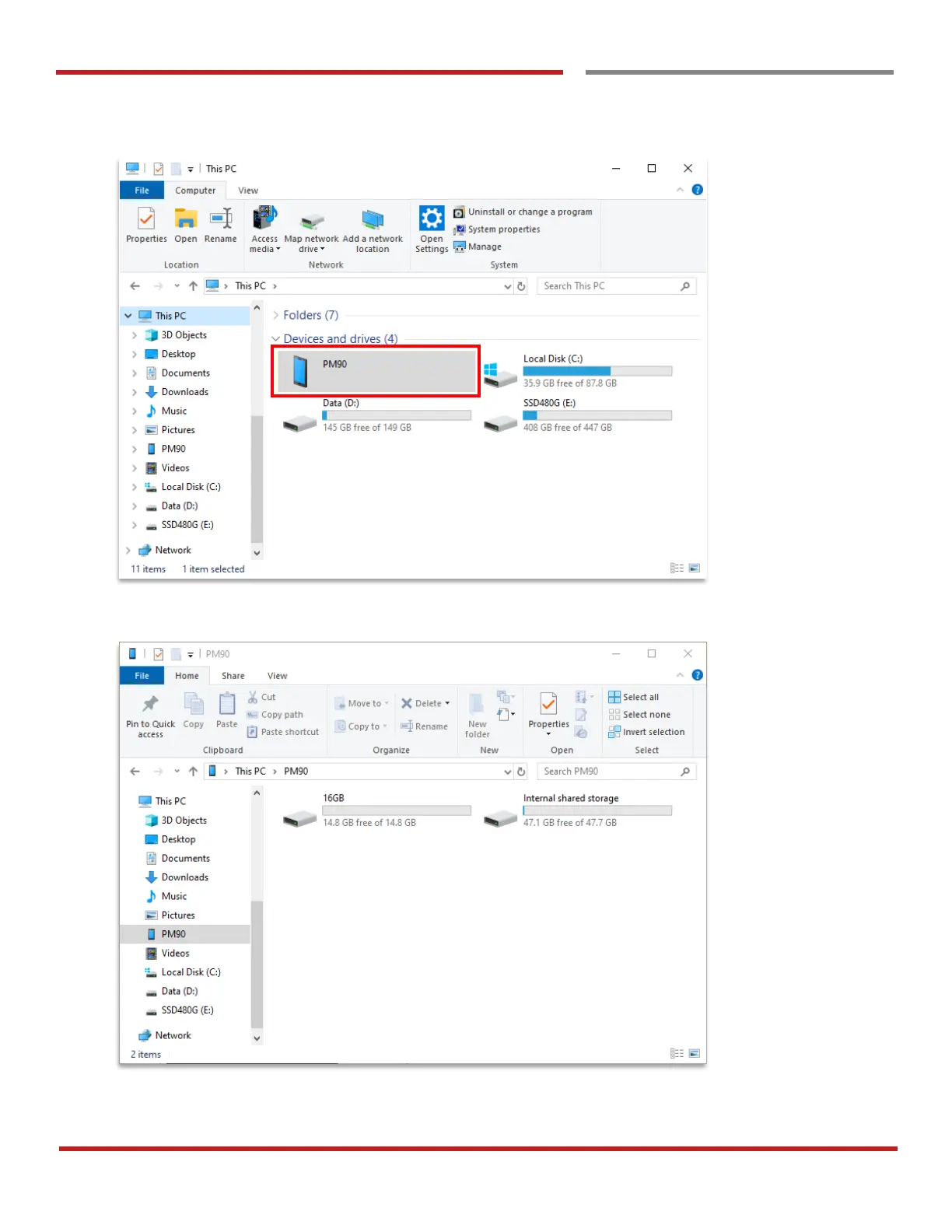Switch to Computer tab in This PC window
The image size is (952, 1232).
[x=195, y=191]
